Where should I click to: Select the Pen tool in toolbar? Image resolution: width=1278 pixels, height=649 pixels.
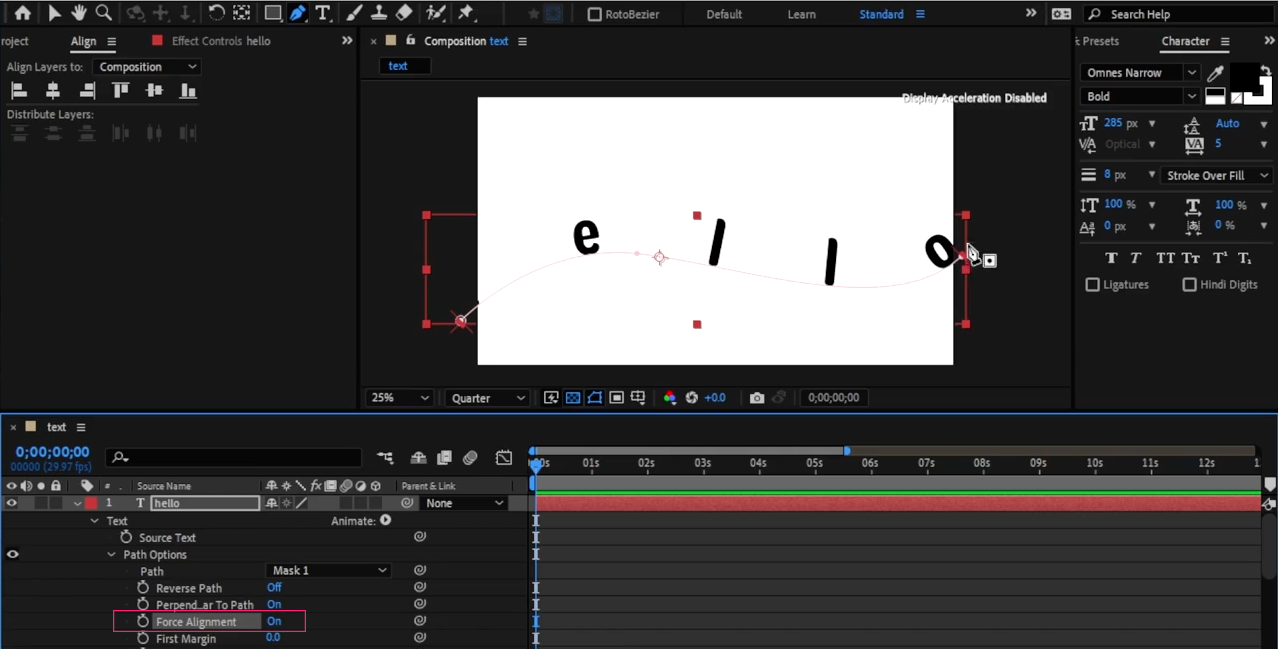click(298, 14)
